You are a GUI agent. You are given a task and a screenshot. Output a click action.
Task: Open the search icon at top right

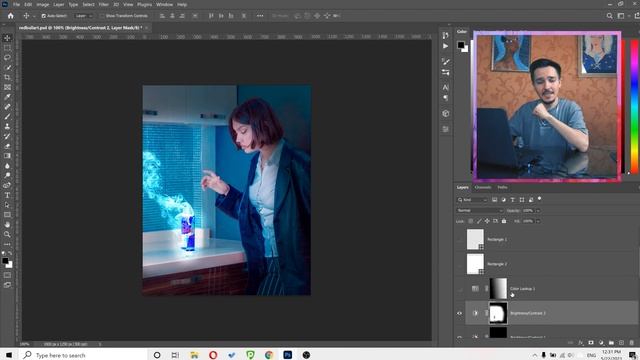click(609, 16)
